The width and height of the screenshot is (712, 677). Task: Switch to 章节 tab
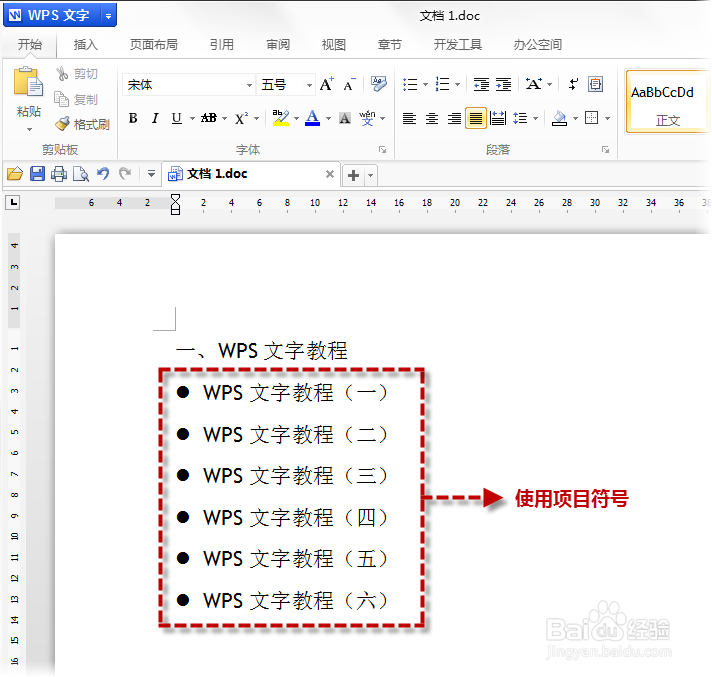[x=390, y=44]
